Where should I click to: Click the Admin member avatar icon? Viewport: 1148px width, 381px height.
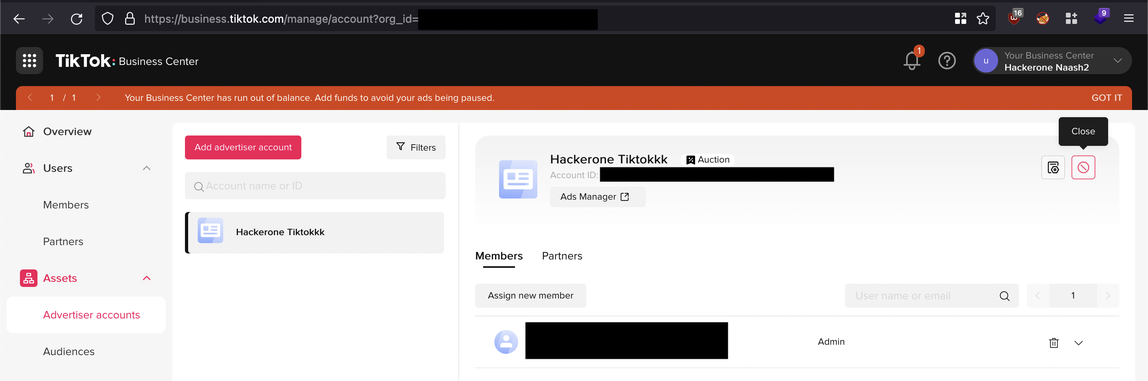(506, 341)
